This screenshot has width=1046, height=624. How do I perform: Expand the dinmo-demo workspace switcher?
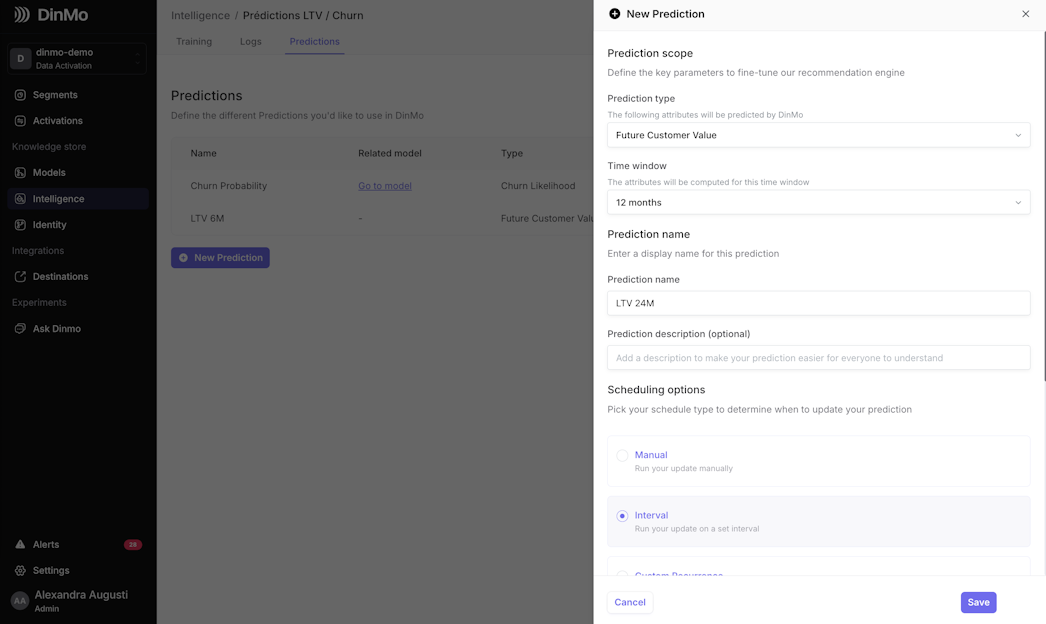[77, 59]
